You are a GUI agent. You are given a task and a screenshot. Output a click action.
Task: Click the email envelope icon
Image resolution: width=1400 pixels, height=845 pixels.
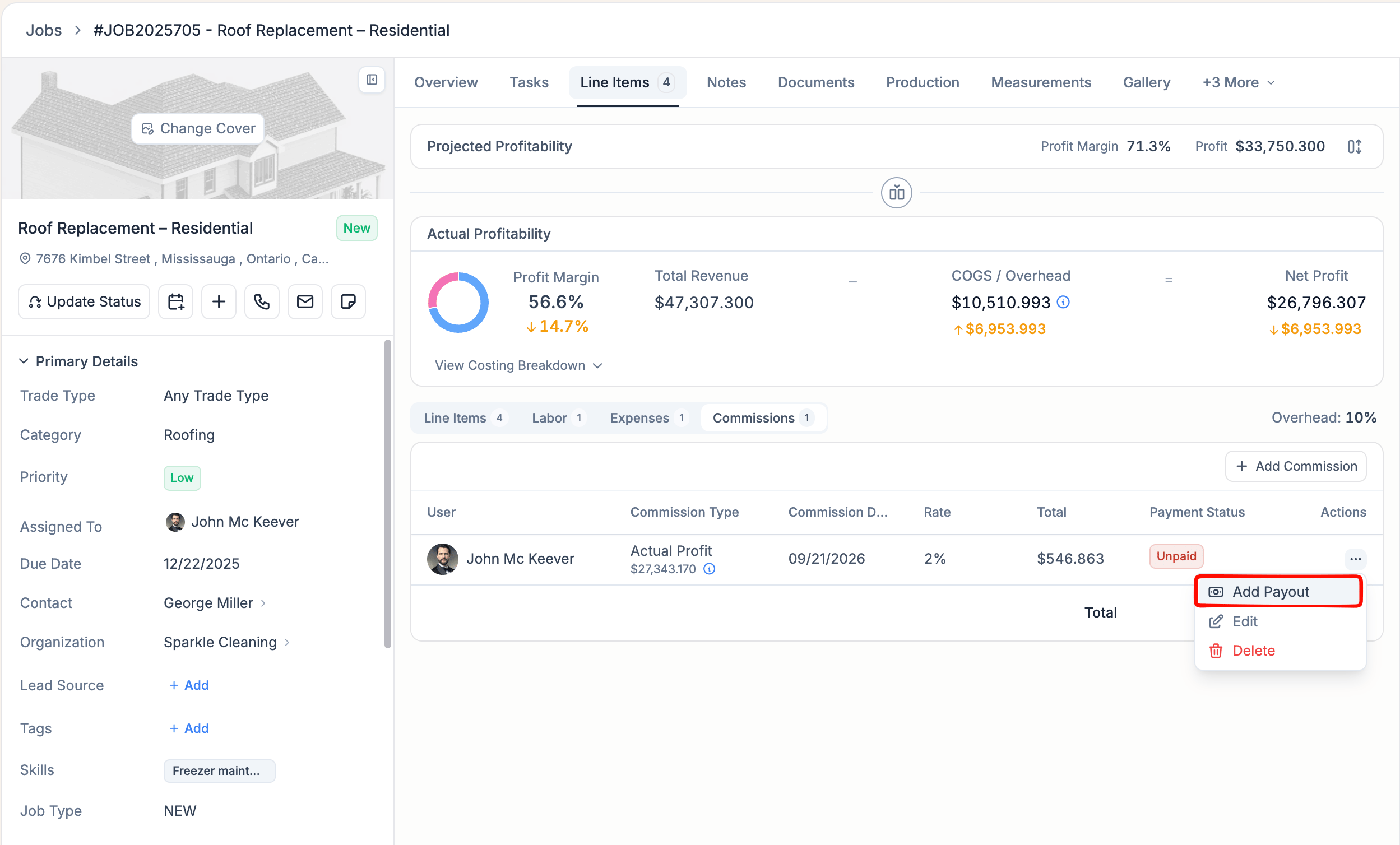pos(305,301)
